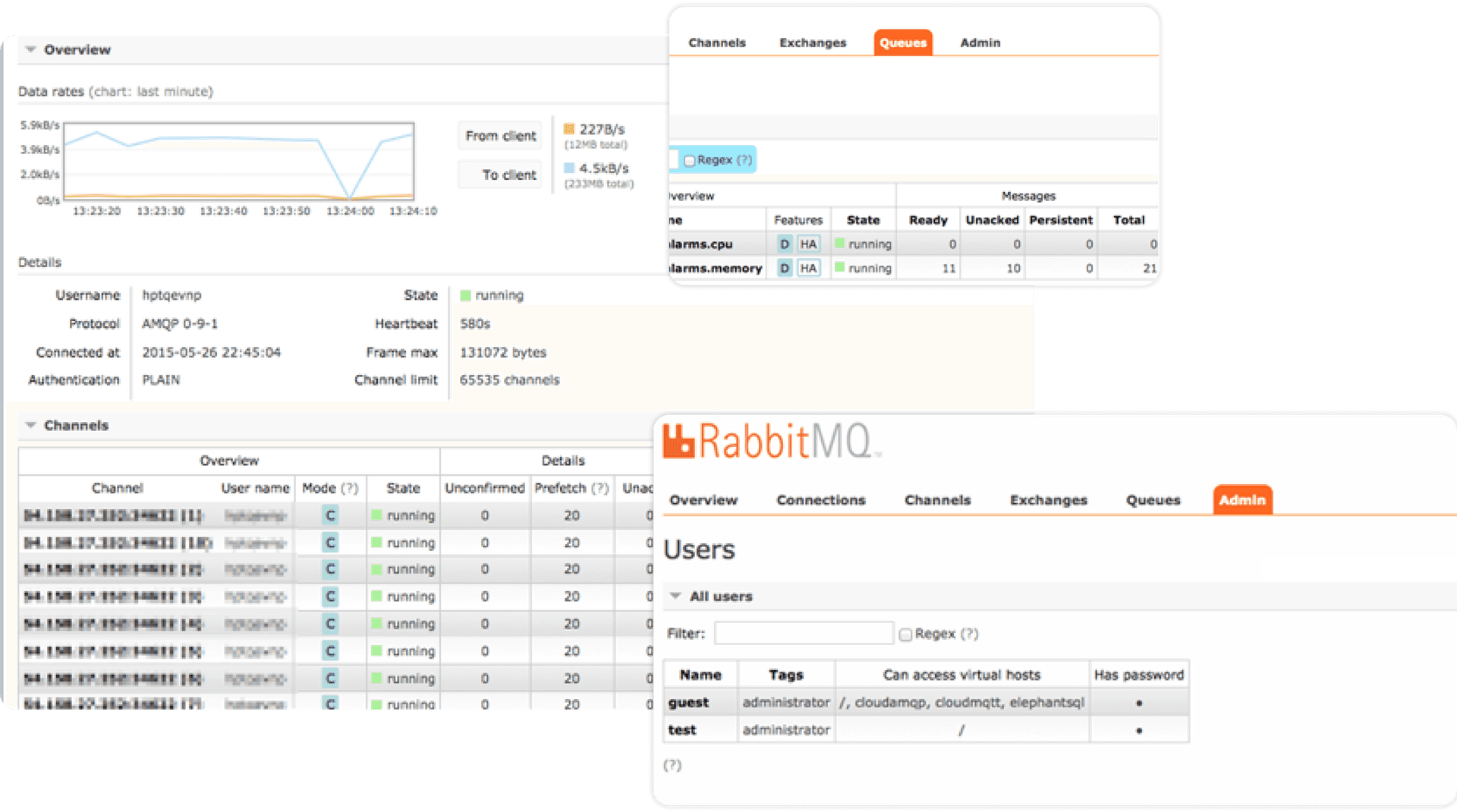The width and height of the screenshot is (1457, 812).
Task: Click the RabbitMQ logo icon
Action: click(678, 441)
